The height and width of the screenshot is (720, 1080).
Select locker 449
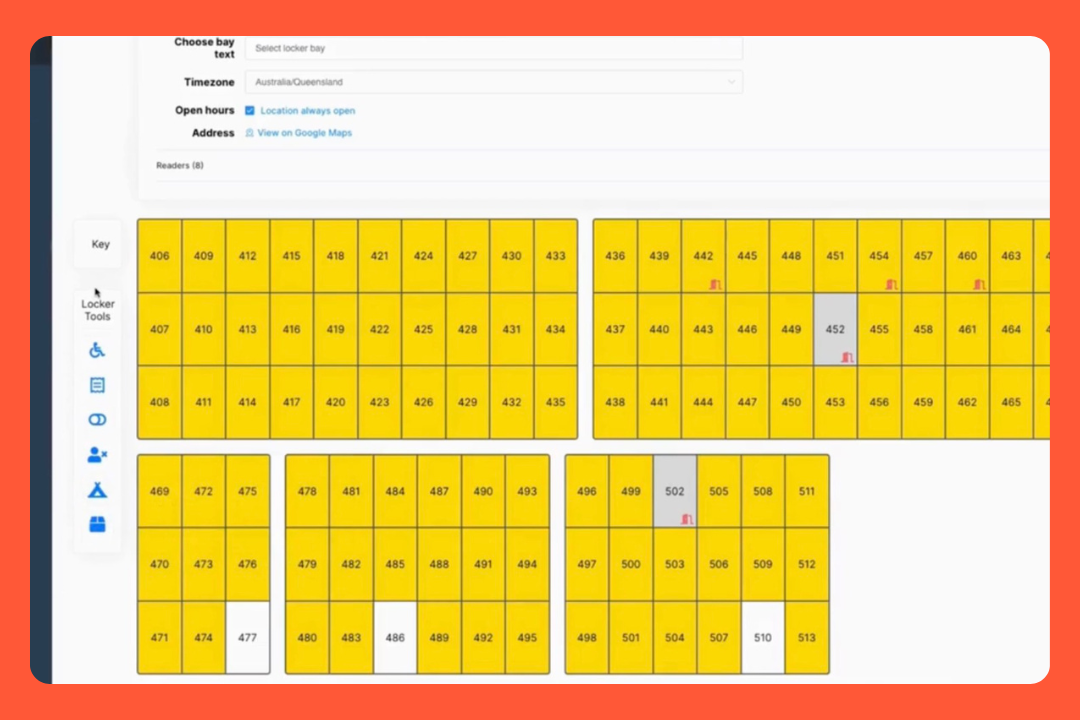click(791, 329)
